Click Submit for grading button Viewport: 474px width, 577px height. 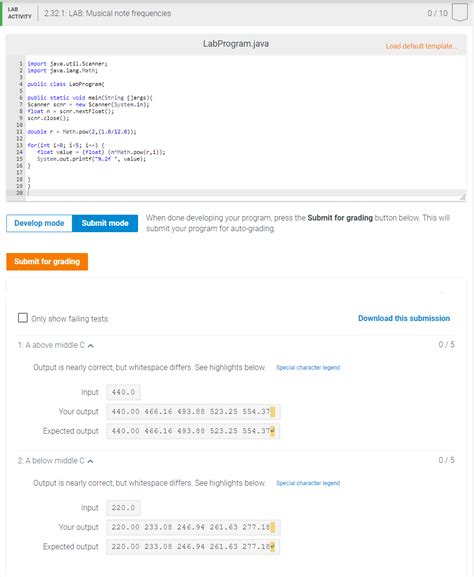click(x=47, y=261)
